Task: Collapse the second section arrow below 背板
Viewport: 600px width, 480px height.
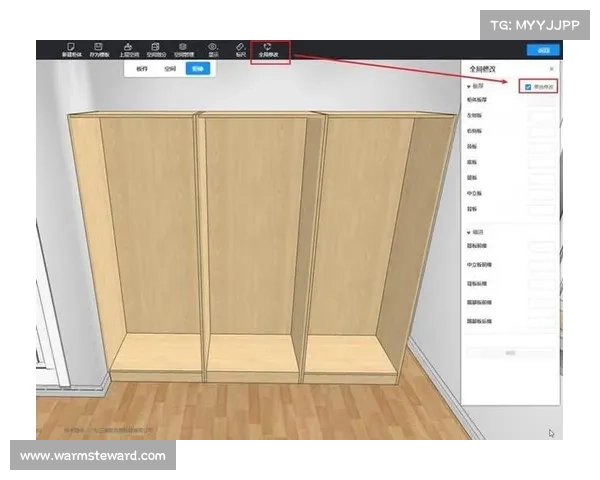Action: [469, 232]
